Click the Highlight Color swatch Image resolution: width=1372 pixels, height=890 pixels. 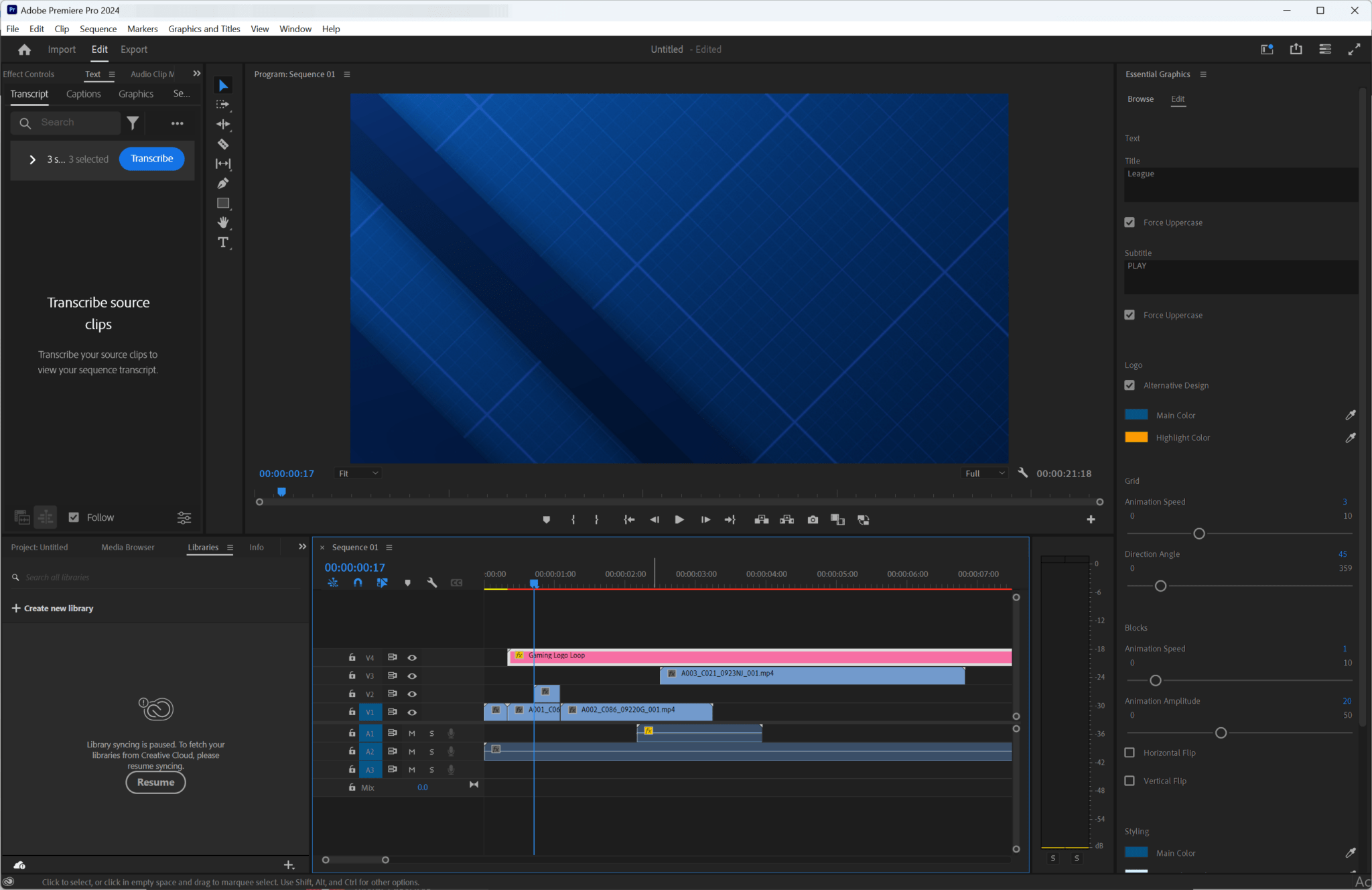tap(1136, 437)
